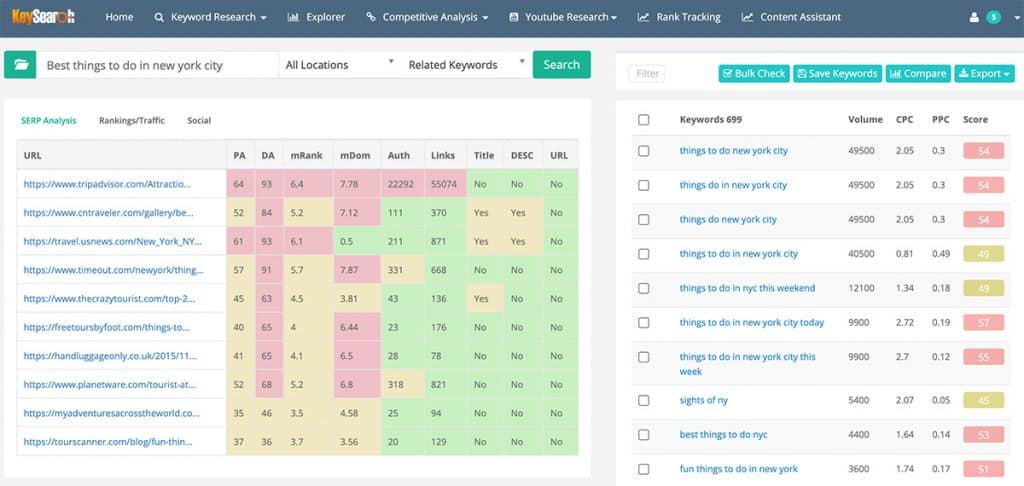Click the score 54 badge in first row
The width and height of the screenshot is (1024, 486).
pos(983,151)
